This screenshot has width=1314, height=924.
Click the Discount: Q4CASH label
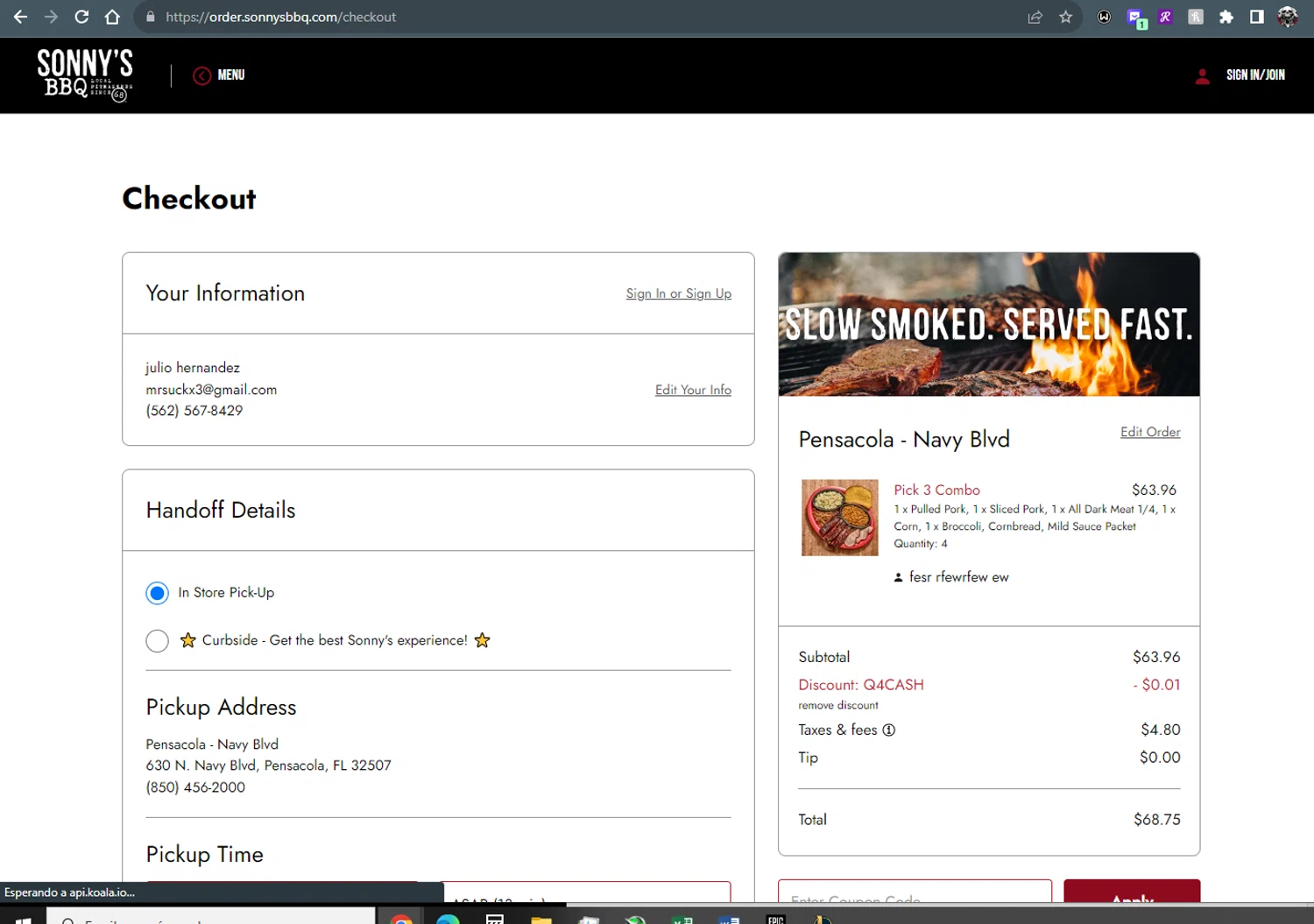tap(861, 685)
